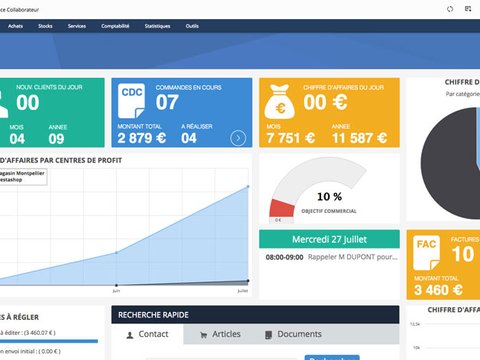The width and height of the screenshot is (480, 360).
Task: Click the CDC document icon
Action: 131,101
